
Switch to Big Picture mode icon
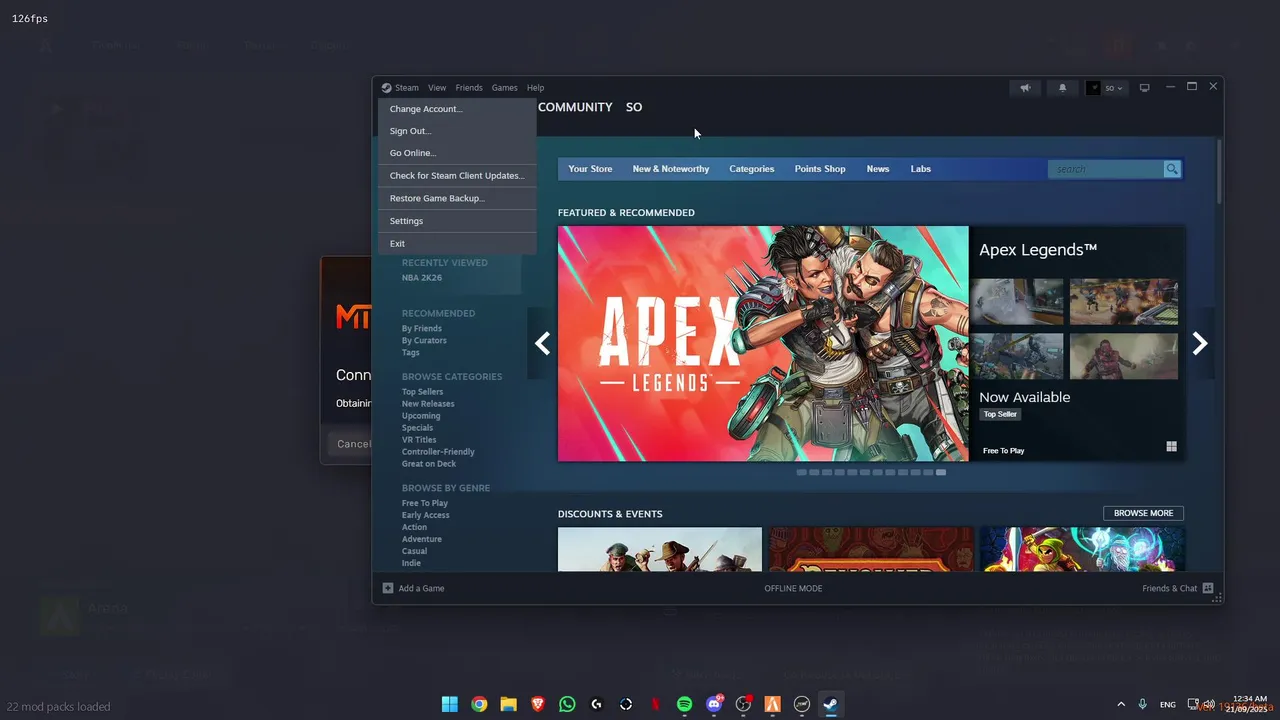click(1145, 88)
